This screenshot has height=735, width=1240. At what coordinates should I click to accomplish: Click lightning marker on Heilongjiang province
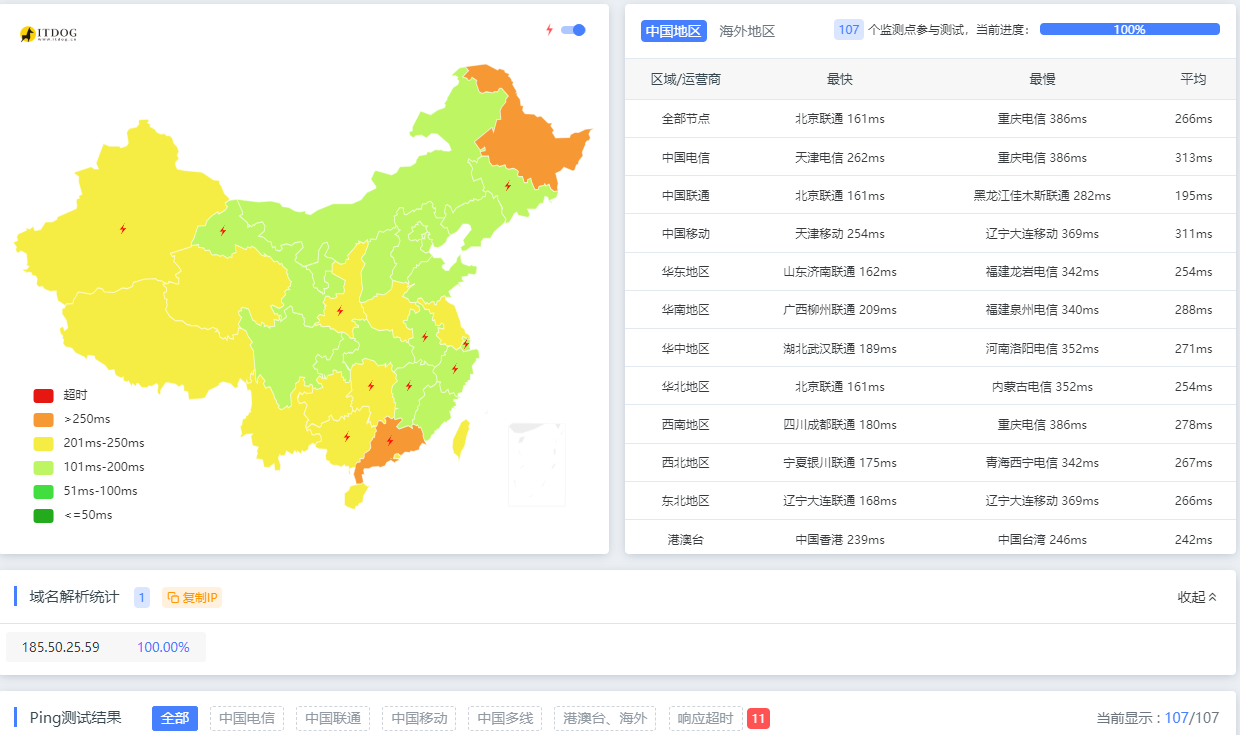click(508, 185)
